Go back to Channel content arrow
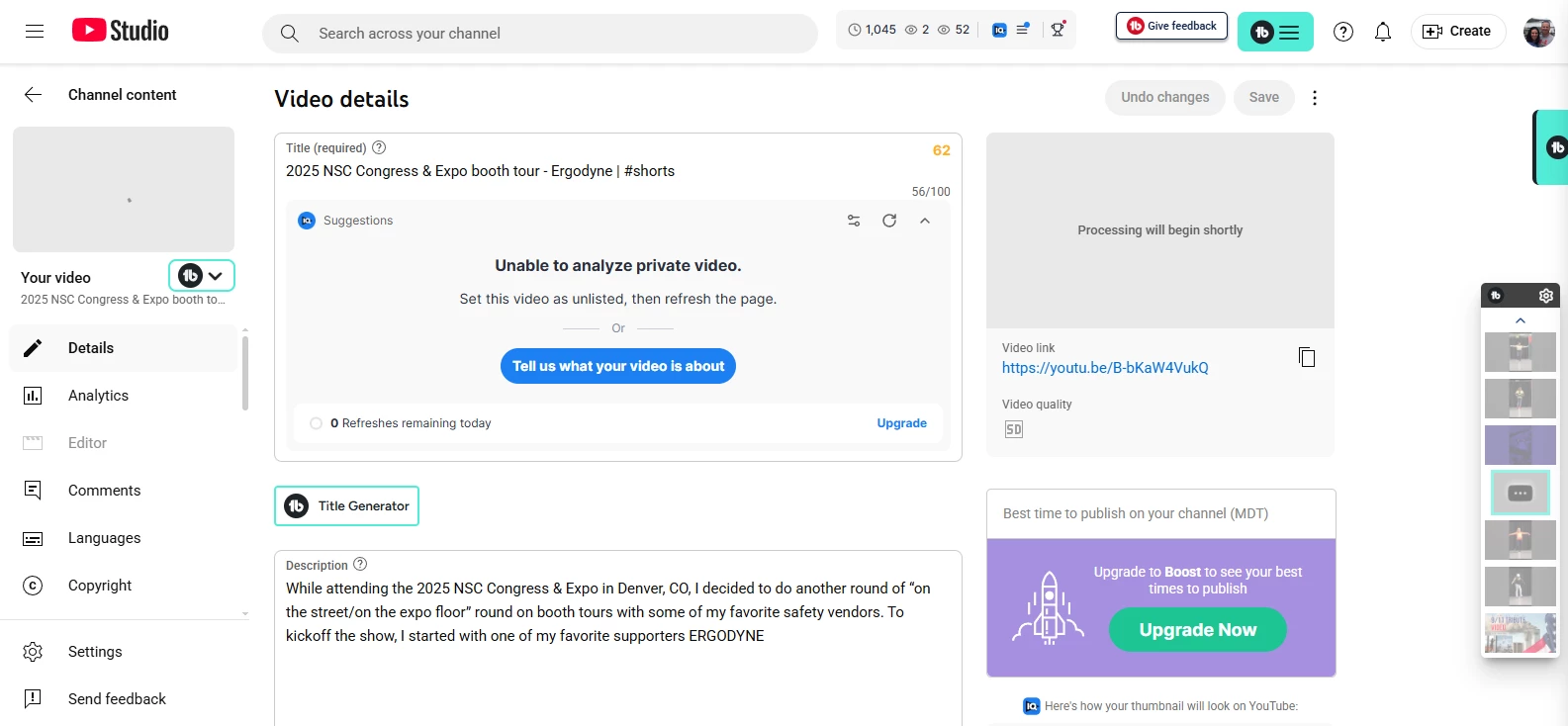 33,95
